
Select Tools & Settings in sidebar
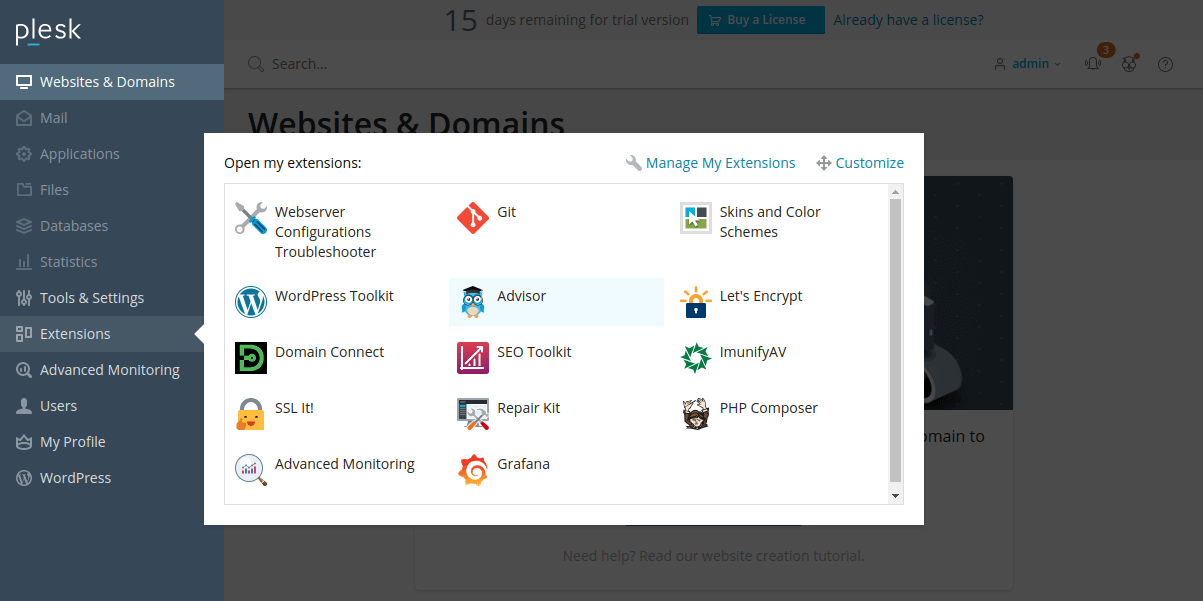coord(92,298)
